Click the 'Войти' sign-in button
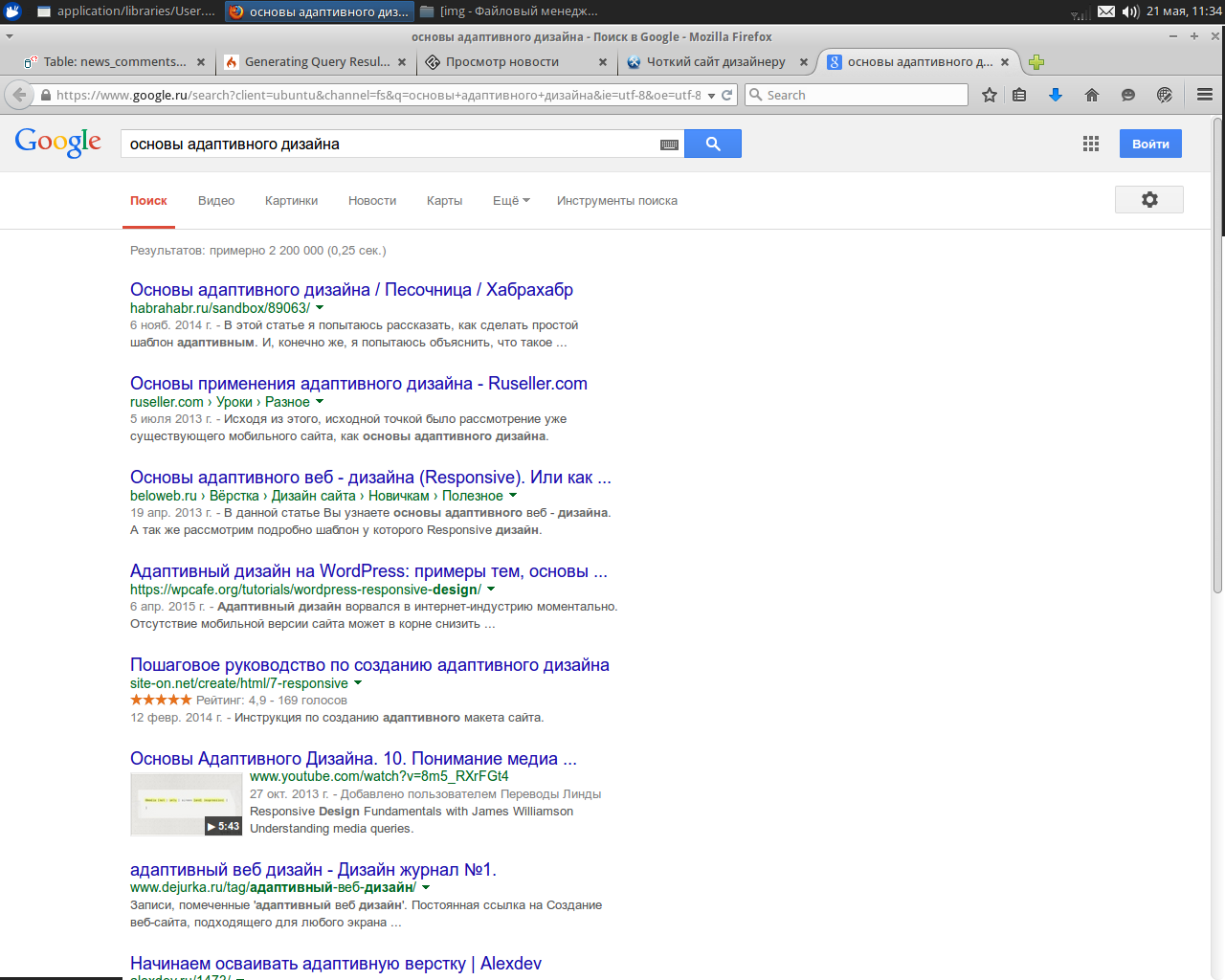Viewport: 1225px width, 980px height. tap(1150, 144)
